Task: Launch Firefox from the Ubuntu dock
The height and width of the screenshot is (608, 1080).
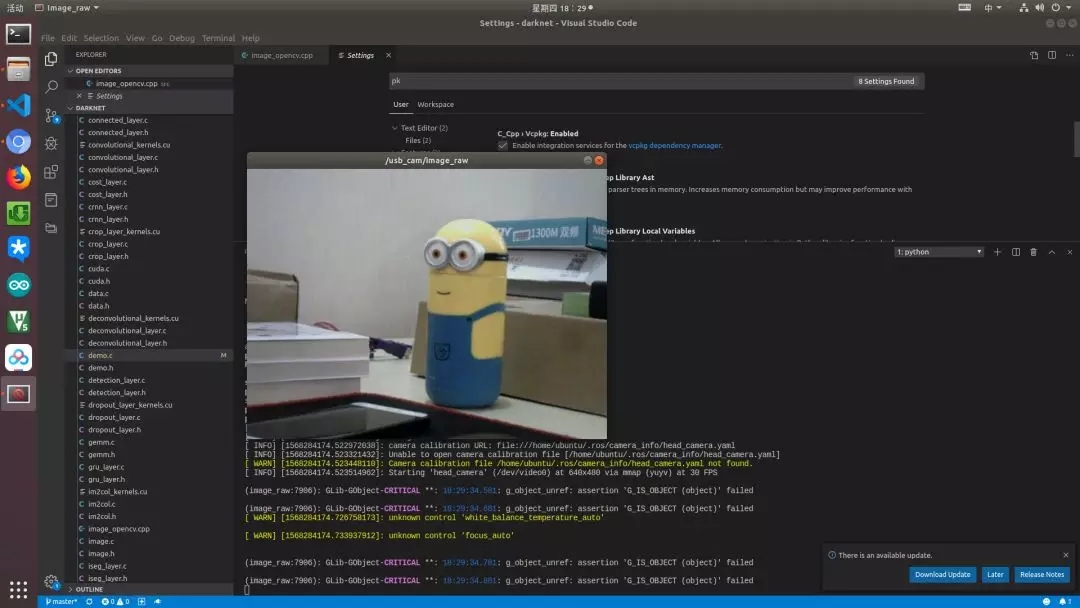Action: (18, 177)
